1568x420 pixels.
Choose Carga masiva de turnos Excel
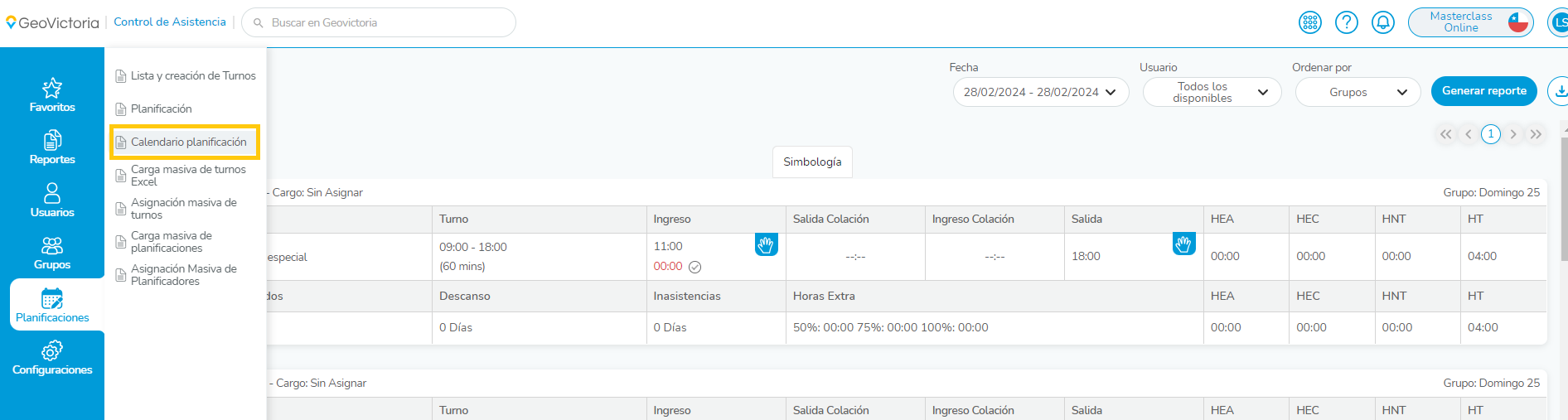(187, 175)
